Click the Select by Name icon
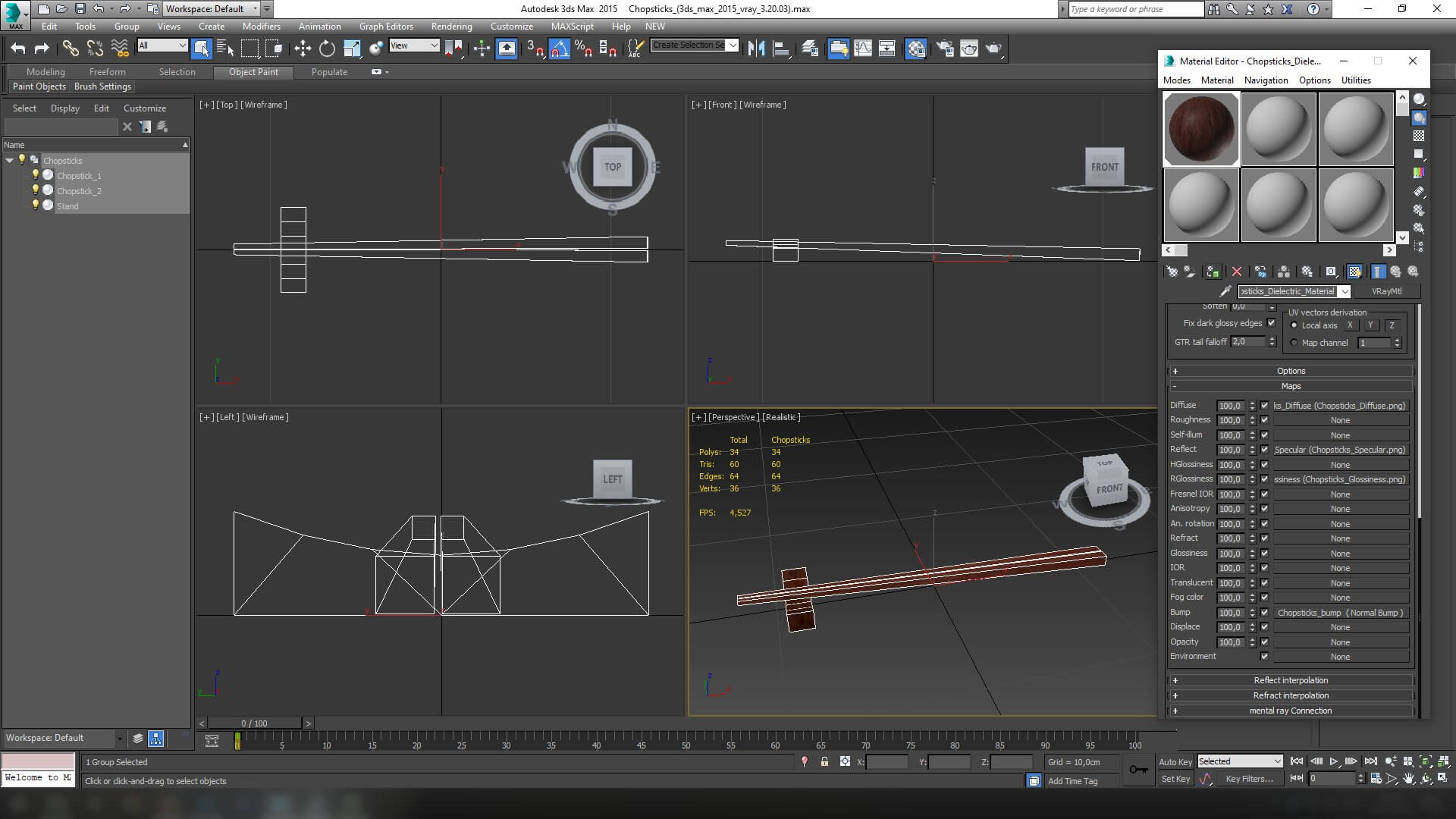 [x=225, y=49]
